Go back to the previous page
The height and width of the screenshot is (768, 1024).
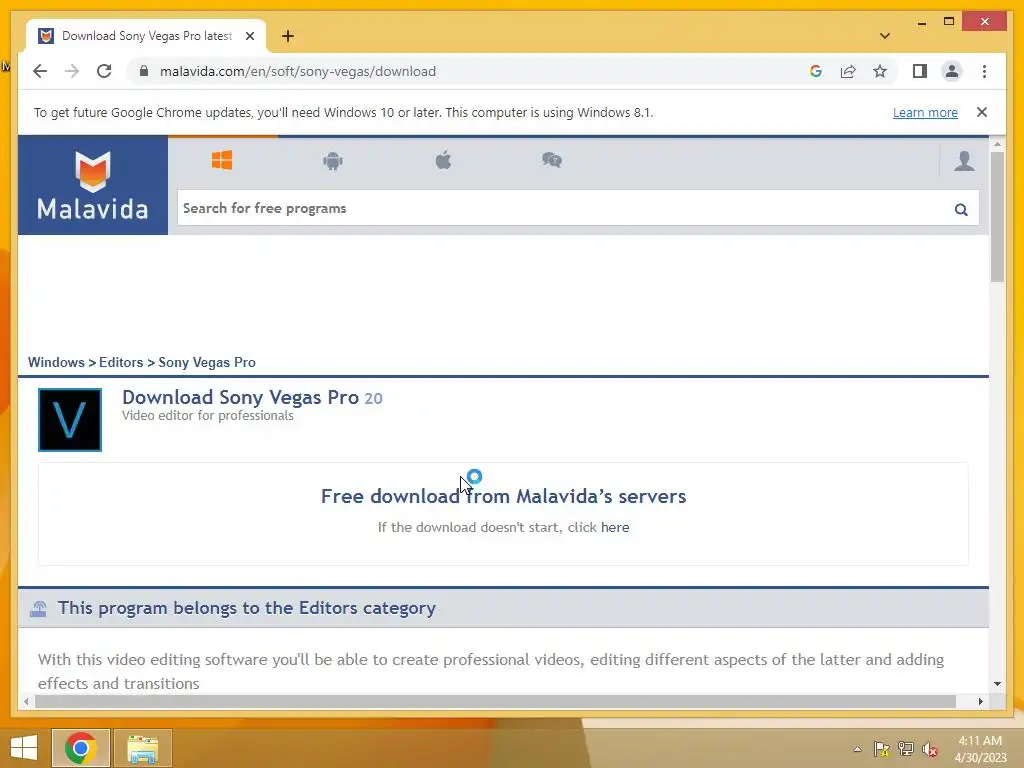click(40, 71)
